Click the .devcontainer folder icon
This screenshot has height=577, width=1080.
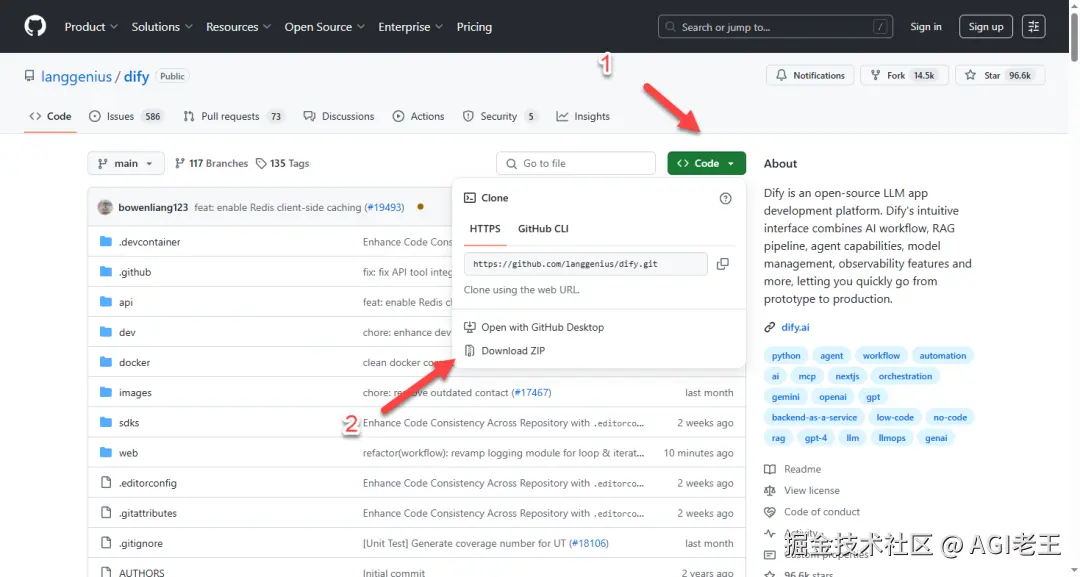pos(105,242)
